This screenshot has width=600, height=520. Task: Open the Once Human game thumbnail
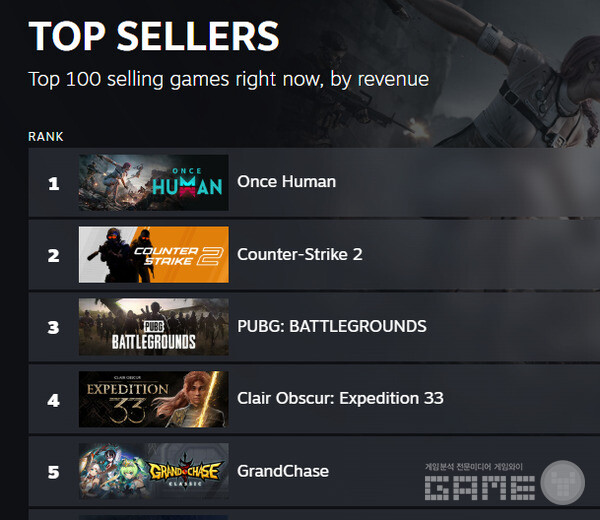coord(153,182)
